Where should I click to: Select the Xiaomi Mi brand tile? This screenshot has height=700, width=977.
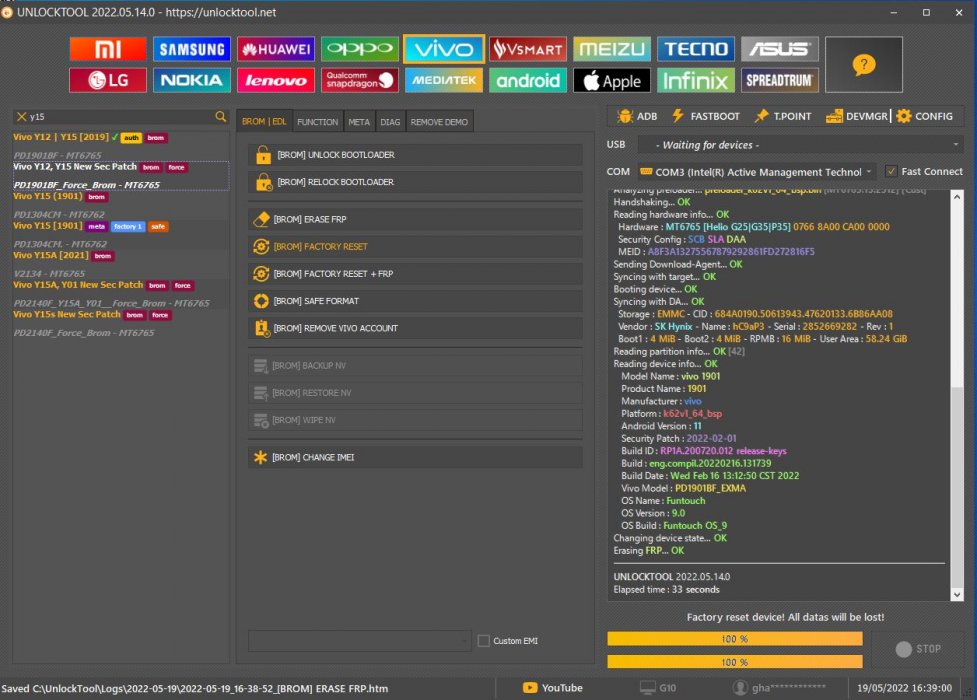(108, 49)
